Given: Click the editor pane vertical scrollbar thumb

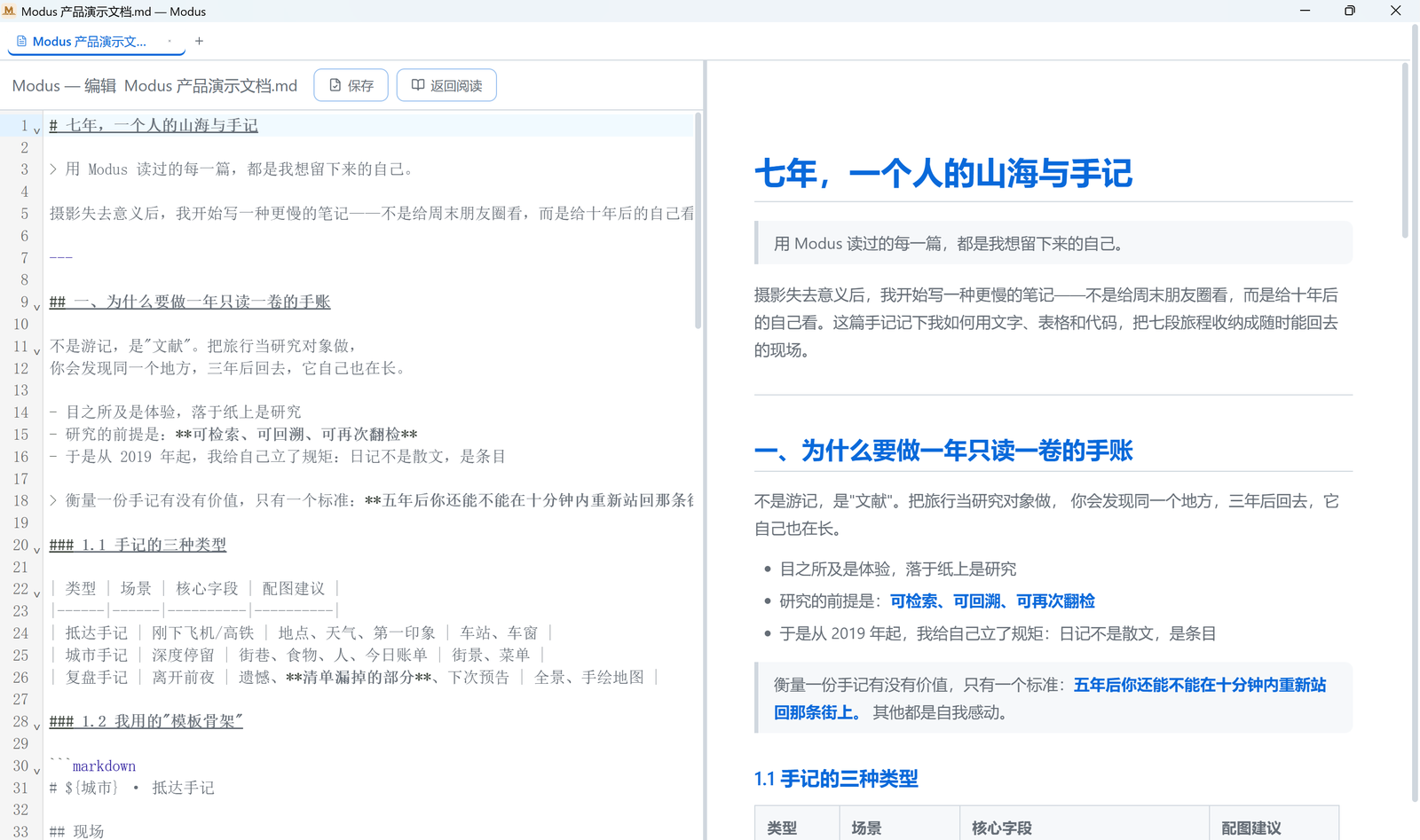Looking at the screenshot, I should tap(698, 222).
